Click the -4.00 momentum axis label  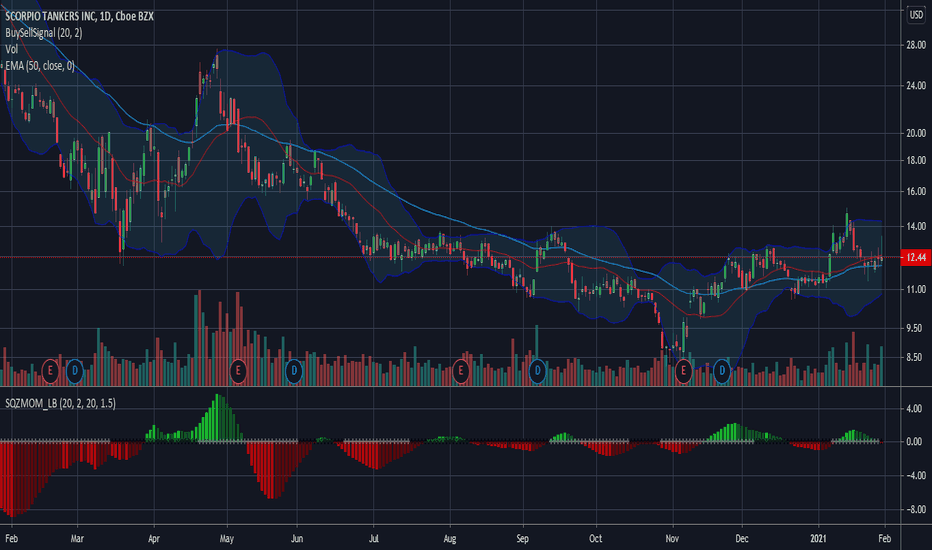click(914, 476)
